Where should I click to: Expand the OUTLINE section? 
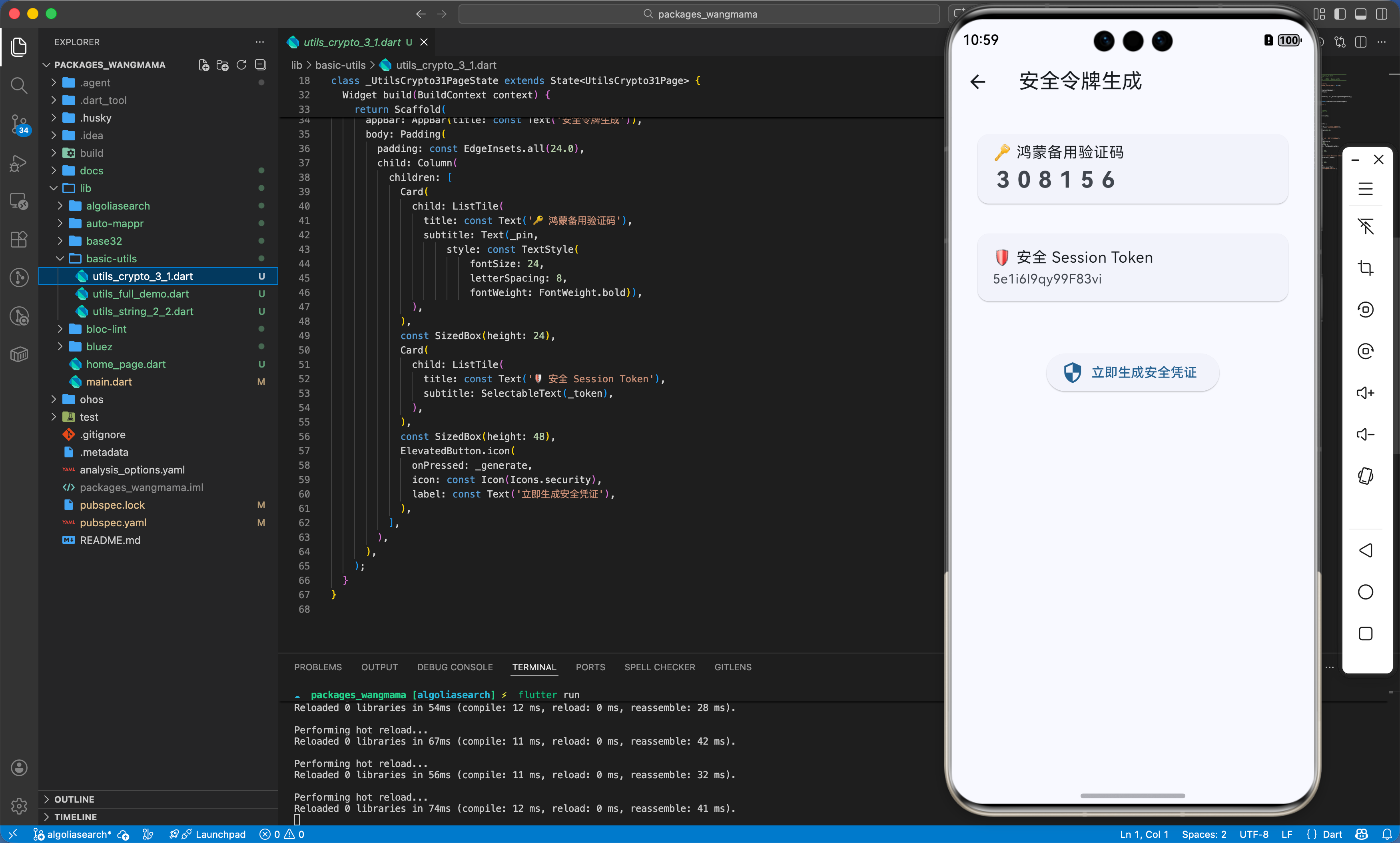(x=74, y=799)
